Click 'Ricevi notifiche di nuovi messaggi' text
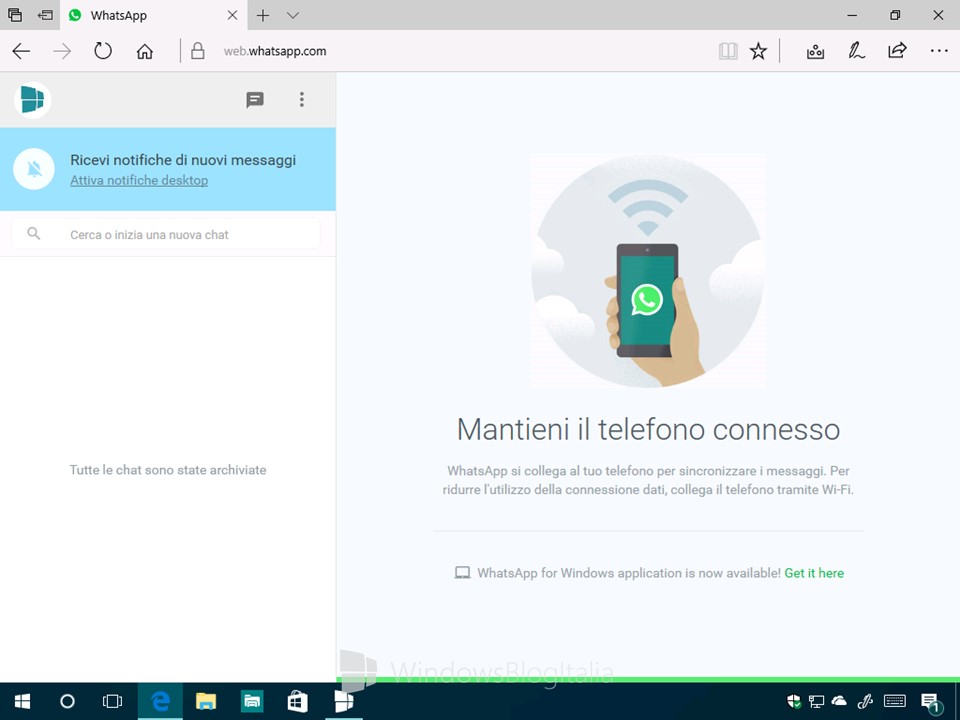The width and height of the screenshot is (960, 720). click(183, 160)
